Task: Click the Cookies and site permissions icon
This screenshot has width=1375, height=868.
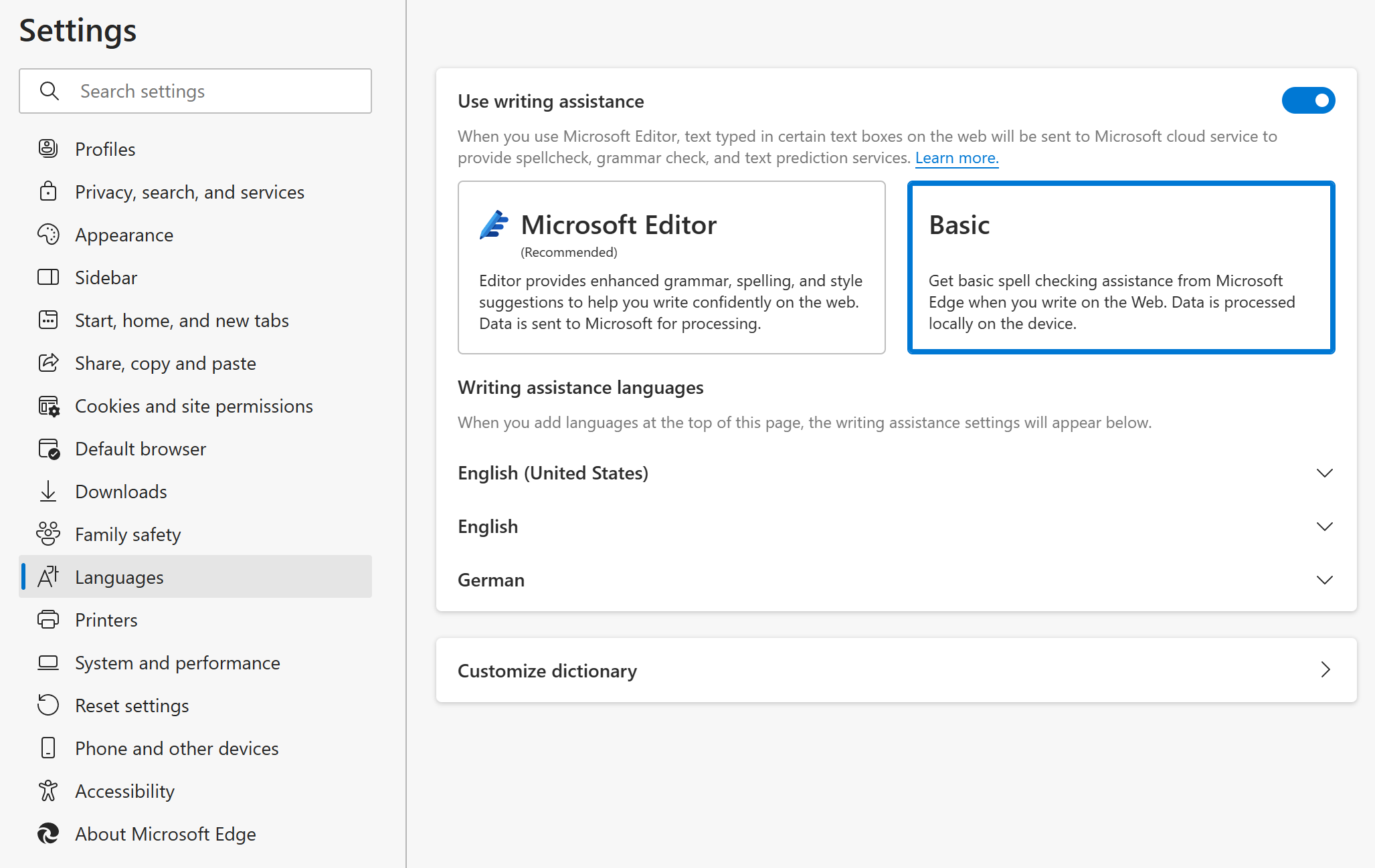Action: 49,406
